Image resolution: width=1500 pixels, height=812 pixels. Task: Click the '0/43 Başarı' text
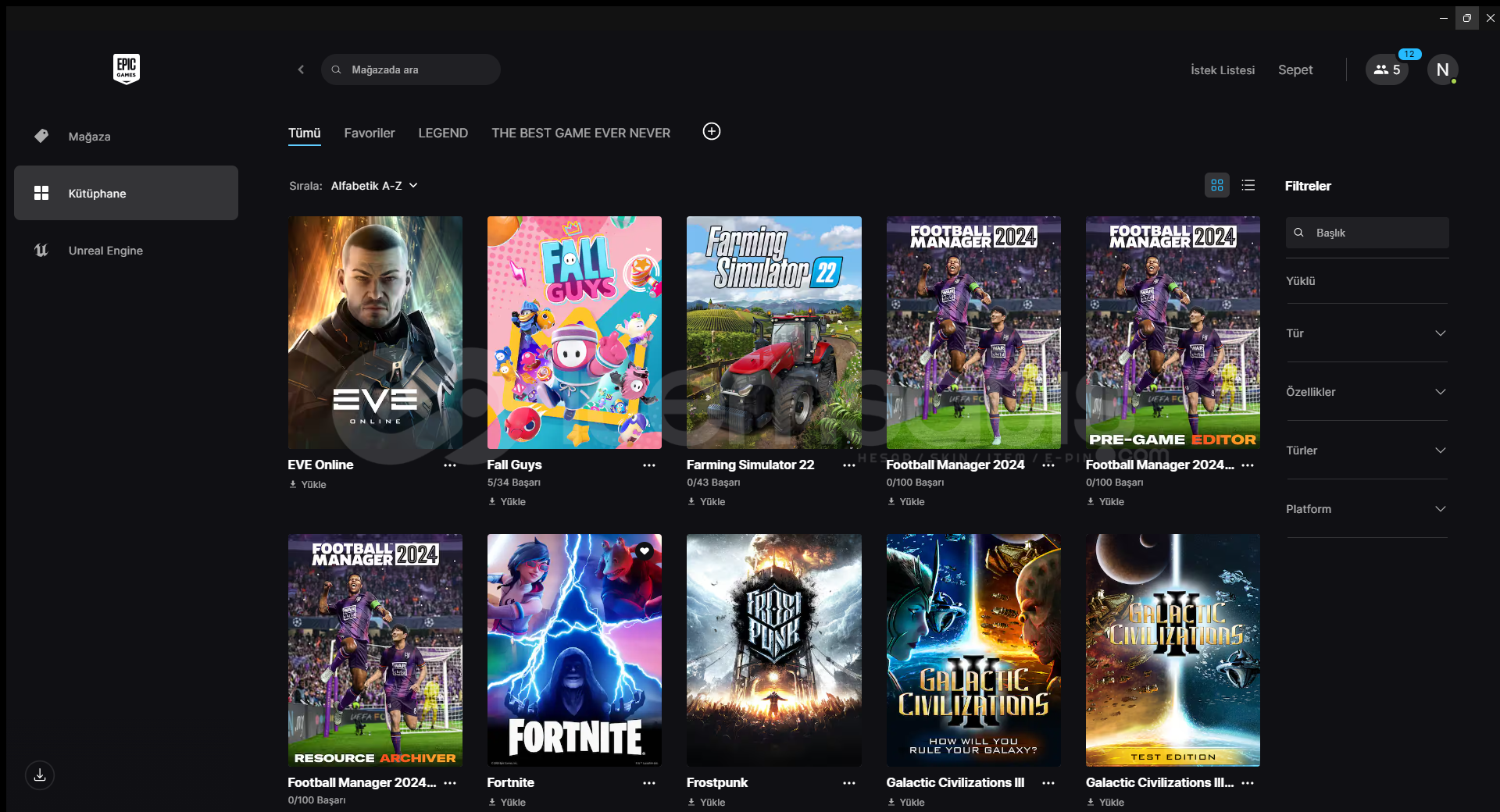713,483
